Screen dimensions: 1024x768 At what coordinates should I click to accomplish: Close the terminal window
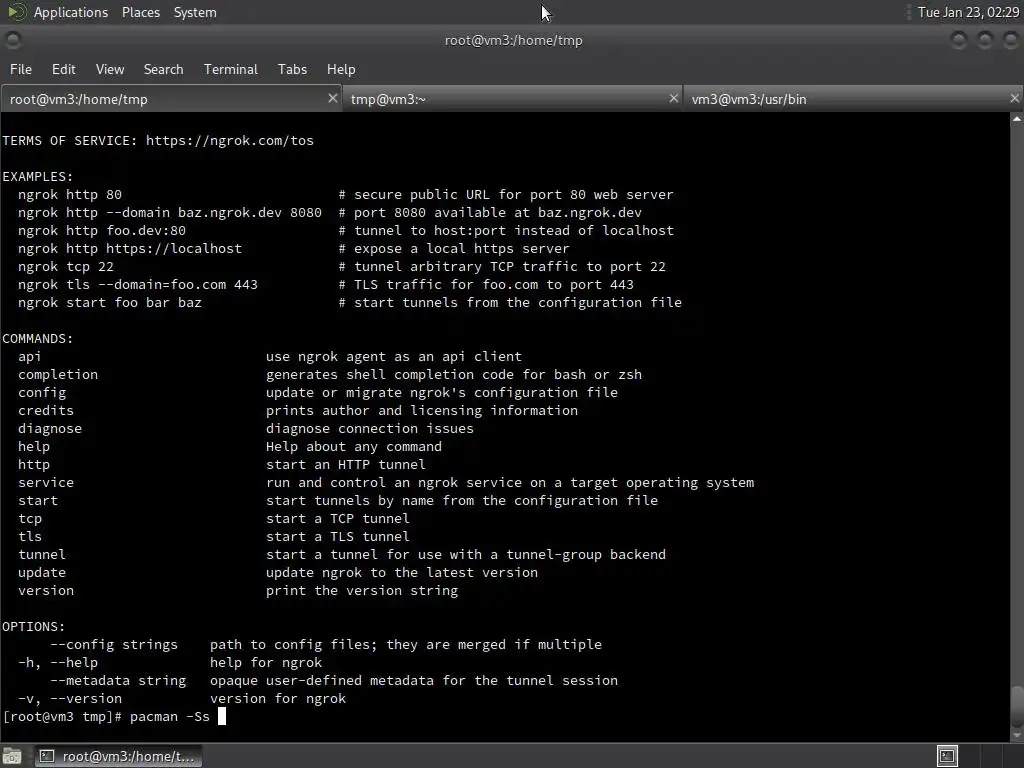point(1010,40)
